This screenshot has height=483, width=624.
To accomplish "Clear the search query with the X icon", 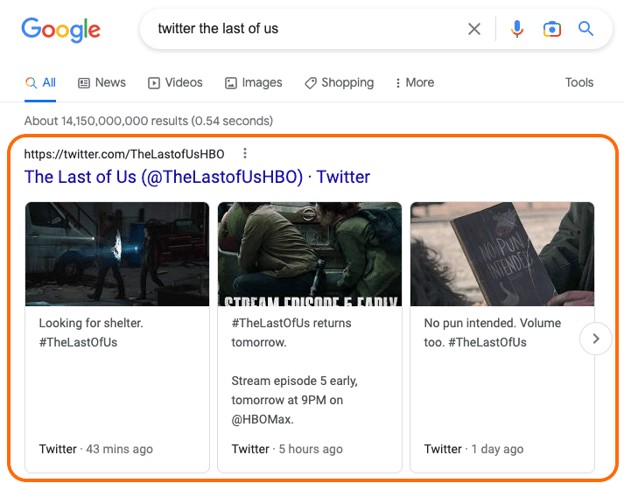I will pyautogui.click(x=474, y=29).
